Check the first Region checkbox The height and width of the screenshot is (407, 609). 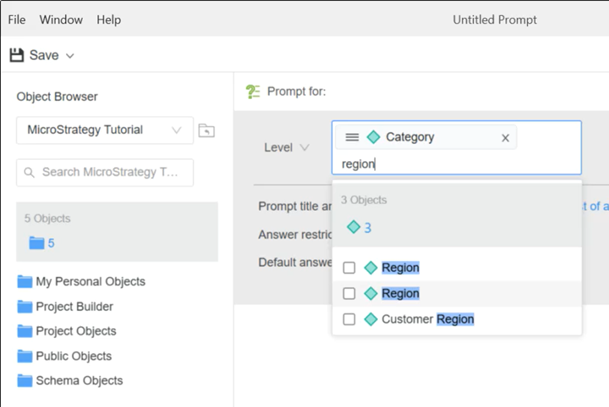[349, 268]
